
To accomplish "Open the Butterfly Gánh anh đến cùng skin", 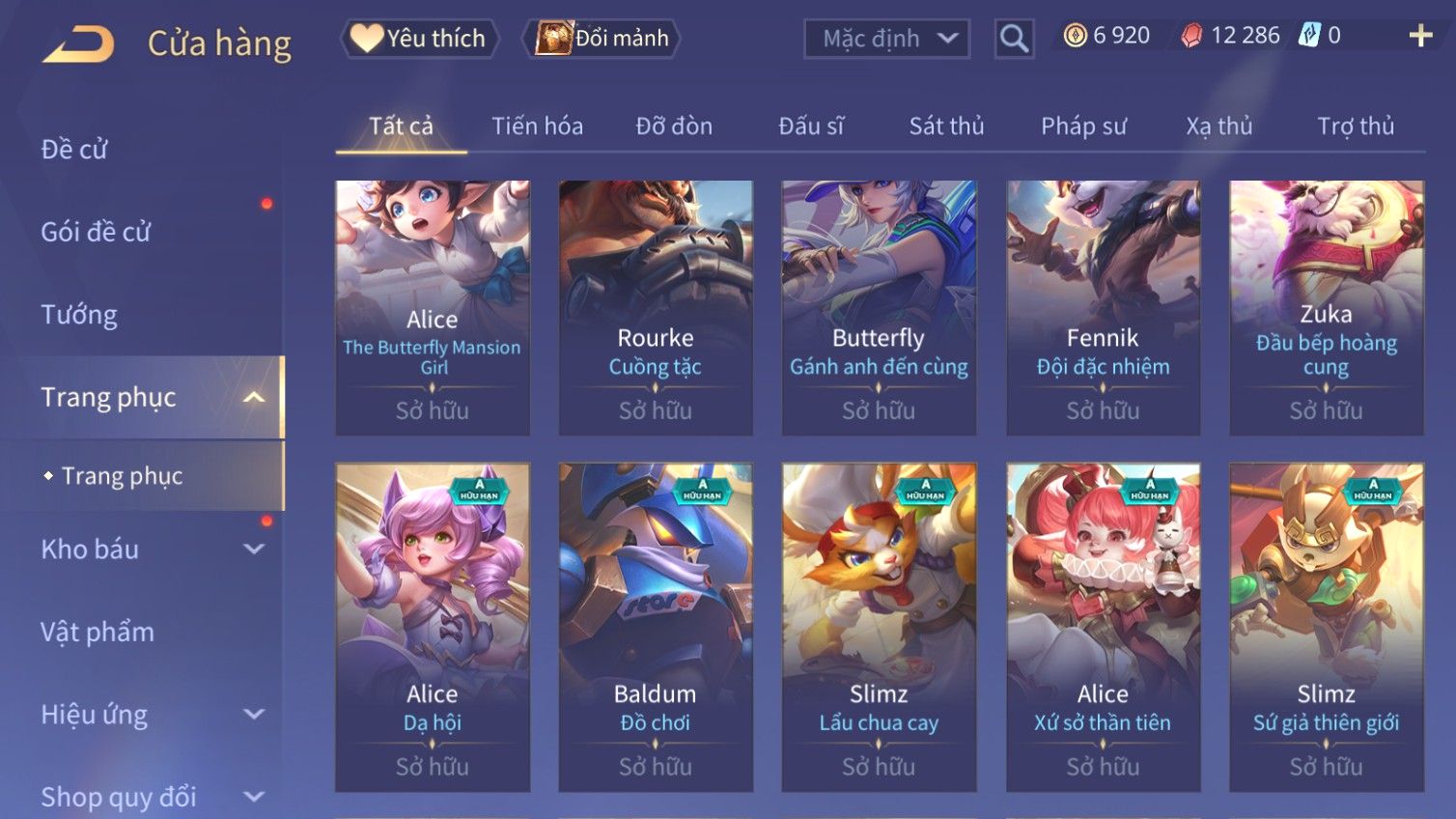I will click(x=879, y=308).
